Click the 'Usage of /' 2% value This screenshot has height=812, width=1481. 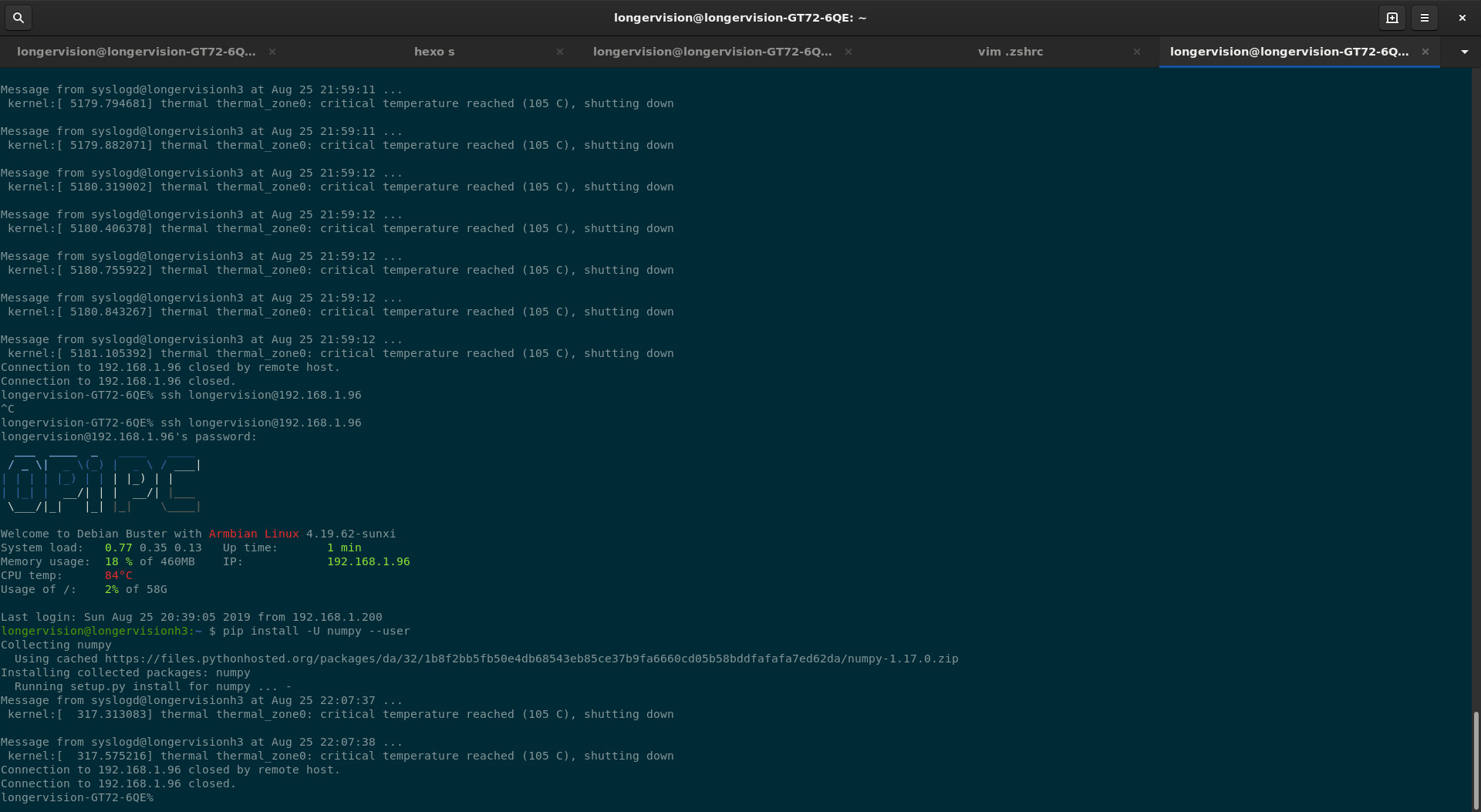click(x=112, y=589)
